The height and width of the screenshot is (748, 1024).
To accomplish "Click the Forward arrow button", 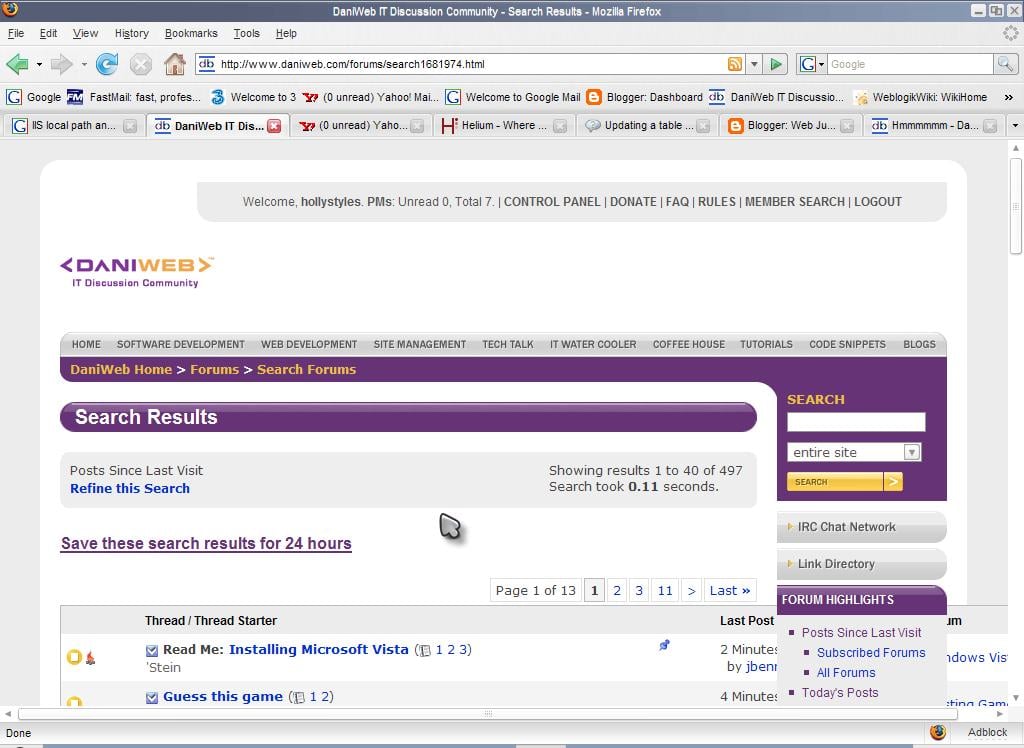I will [x=61, y=64].
